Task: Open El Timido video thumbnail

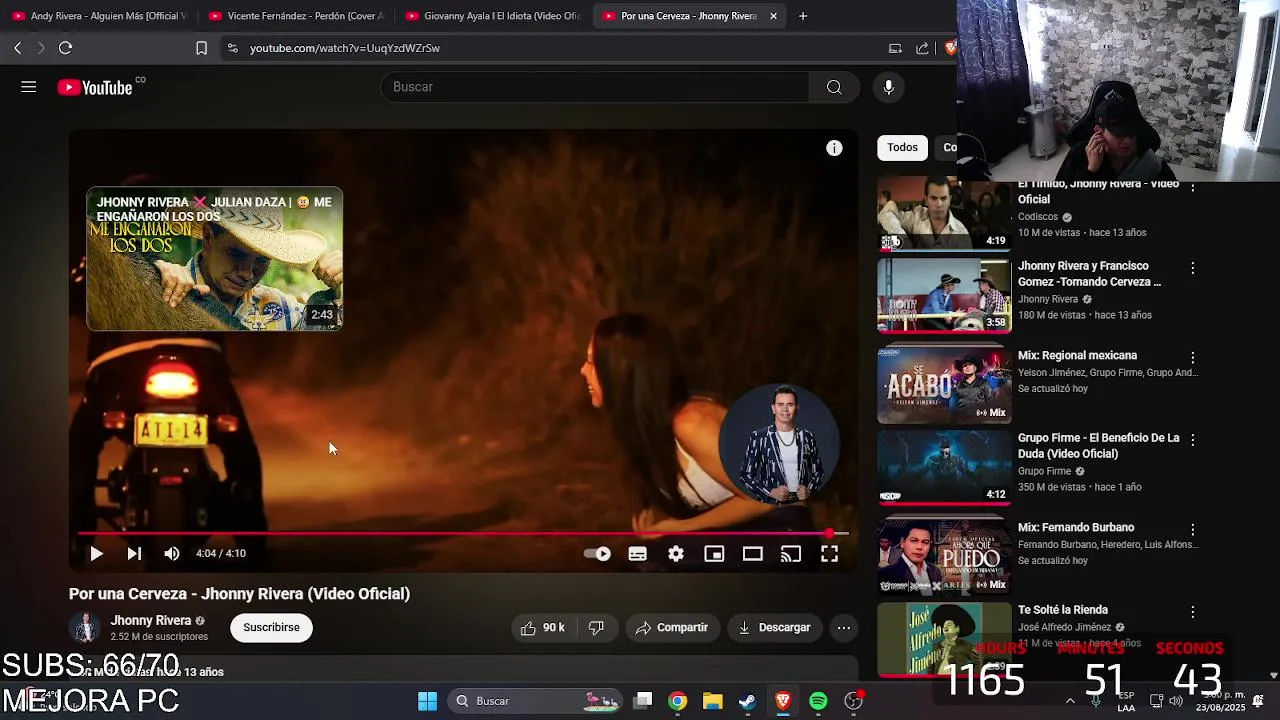Action: pos(944,212)
